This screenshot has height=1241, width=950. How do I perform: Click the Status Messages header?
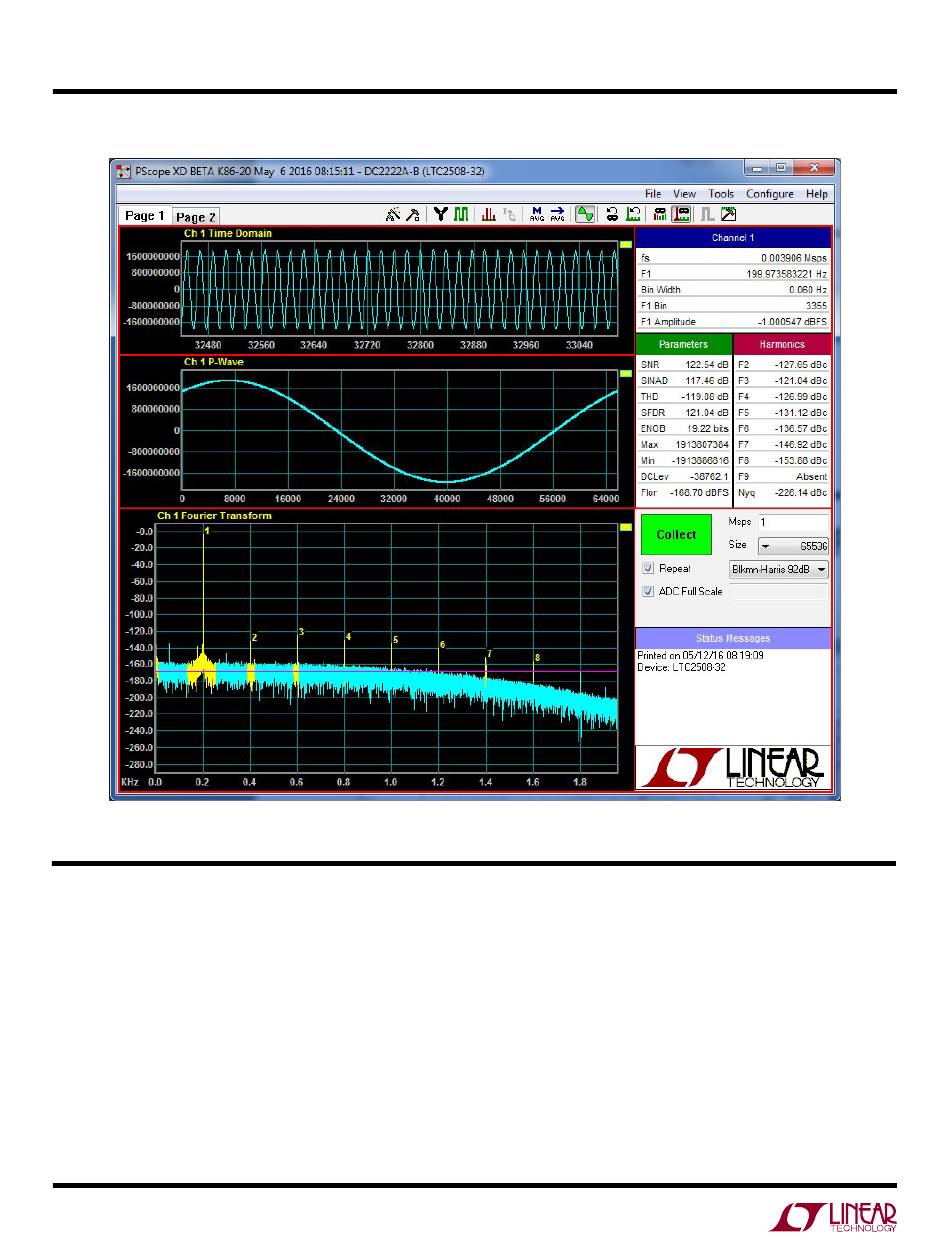(733, 638)
